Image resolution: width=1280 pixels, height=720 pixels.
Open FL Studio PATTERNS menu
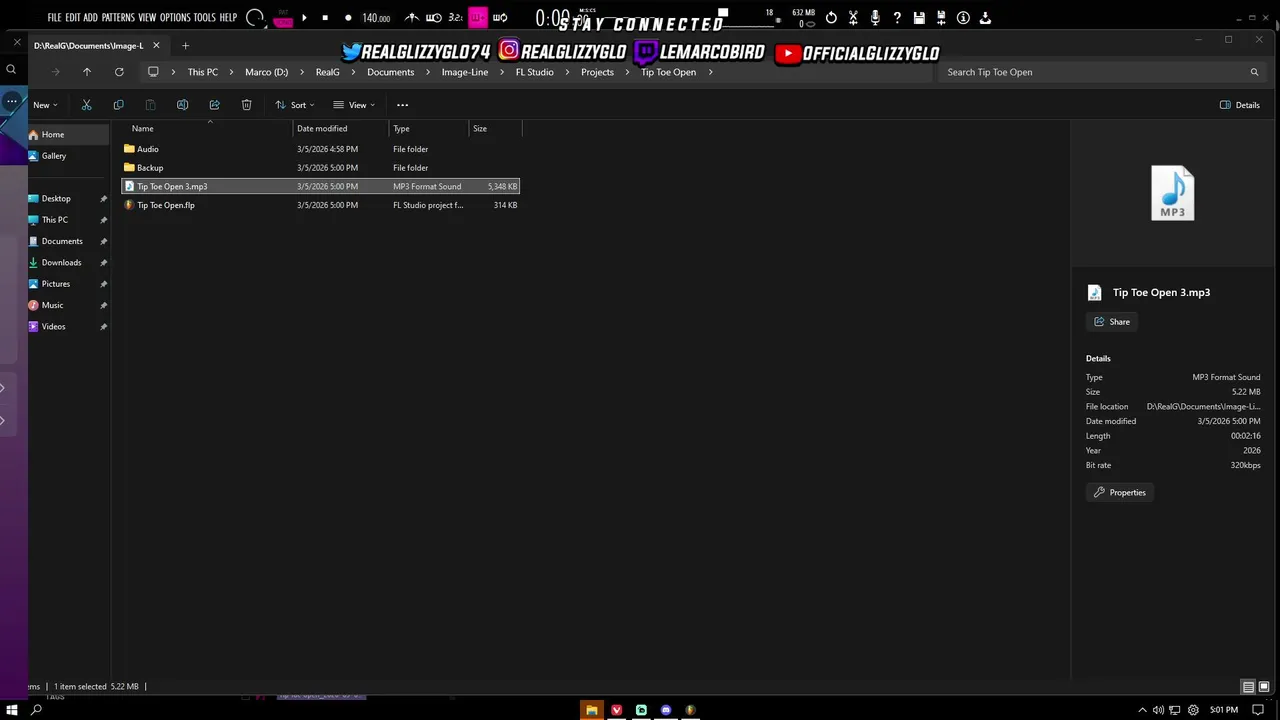pos(118,18)
